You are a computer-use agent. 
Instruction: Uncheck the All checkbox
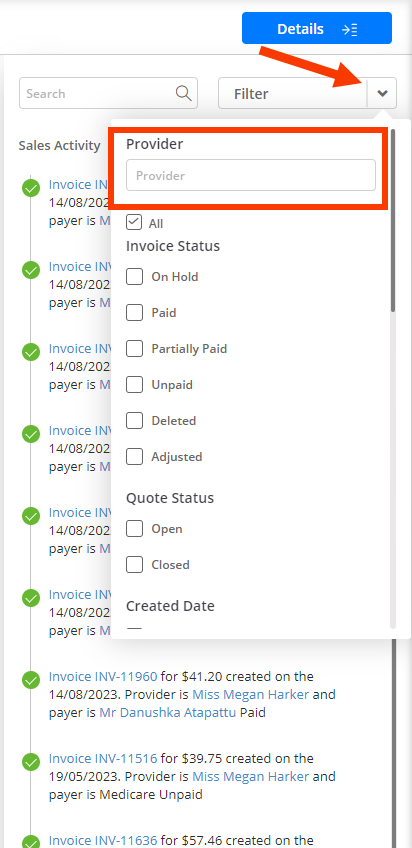tap(134, 223)
